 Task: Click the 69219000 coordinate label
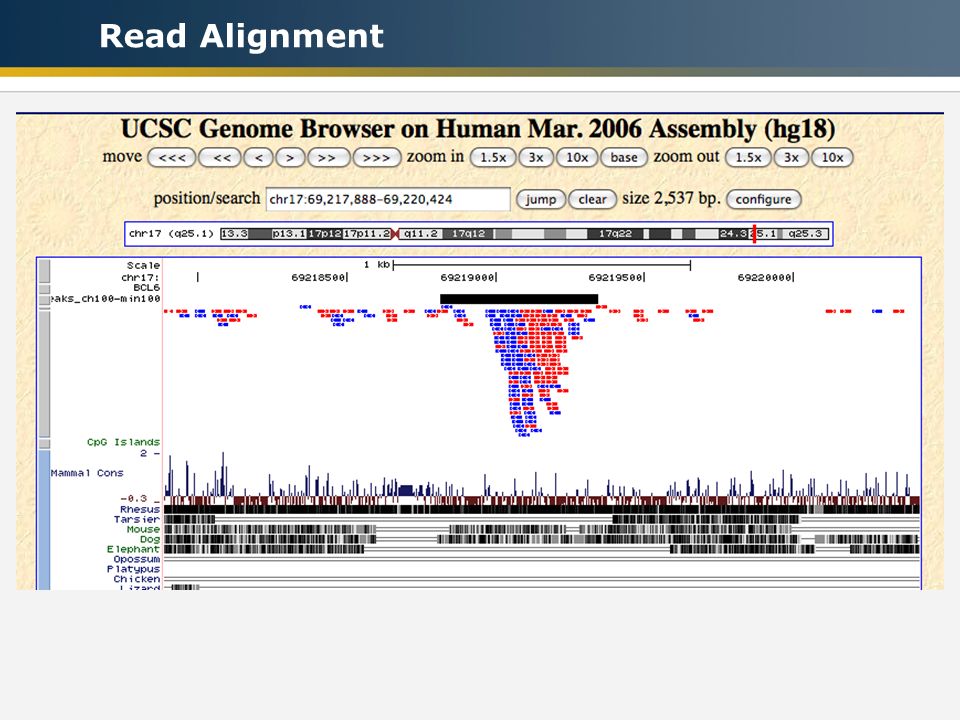click(x=467, y=277)
